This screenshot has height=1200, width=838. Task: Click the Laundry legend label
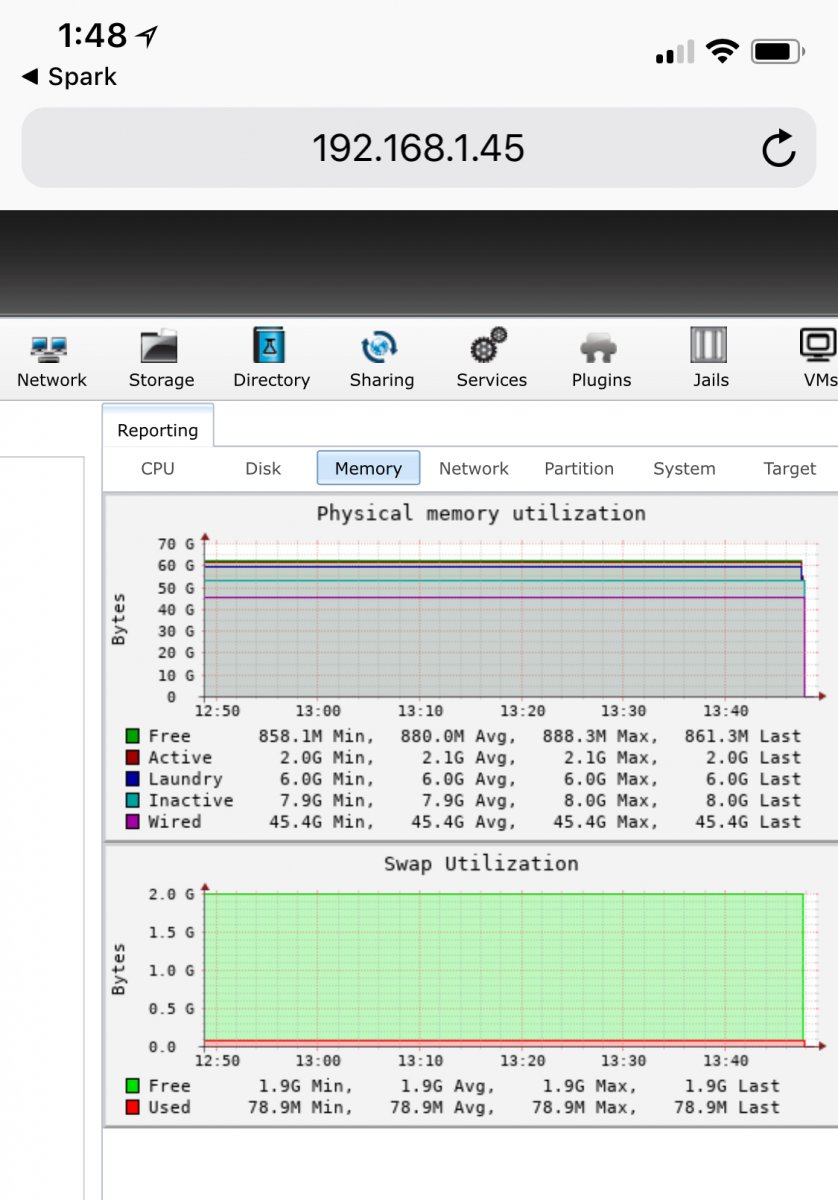(x=185, y=779)
